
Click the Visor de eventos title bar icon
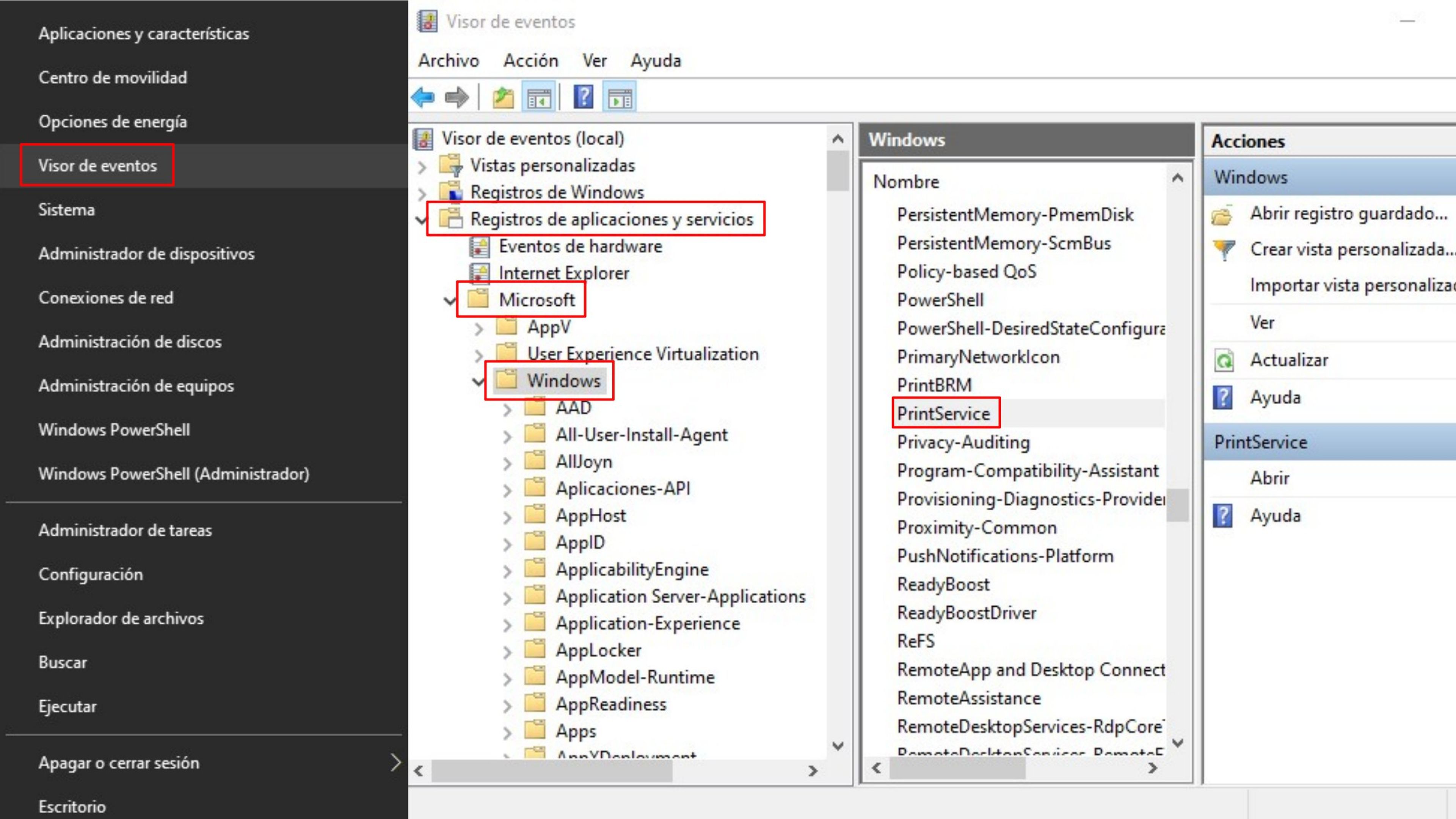pyautogui.click(x=427, y=22)
